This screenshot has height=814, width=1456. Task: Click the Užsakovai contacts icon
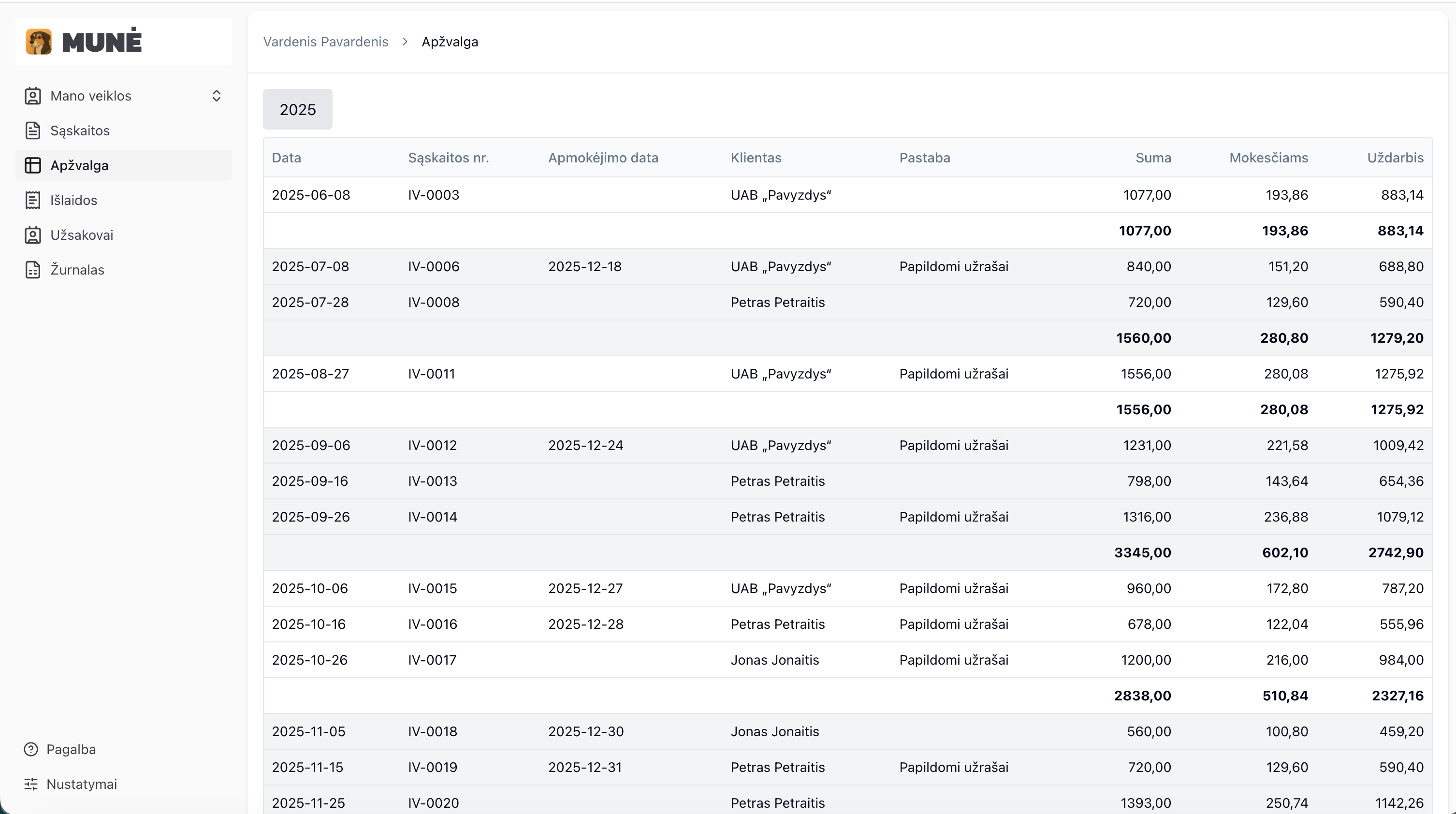(33, 235)
